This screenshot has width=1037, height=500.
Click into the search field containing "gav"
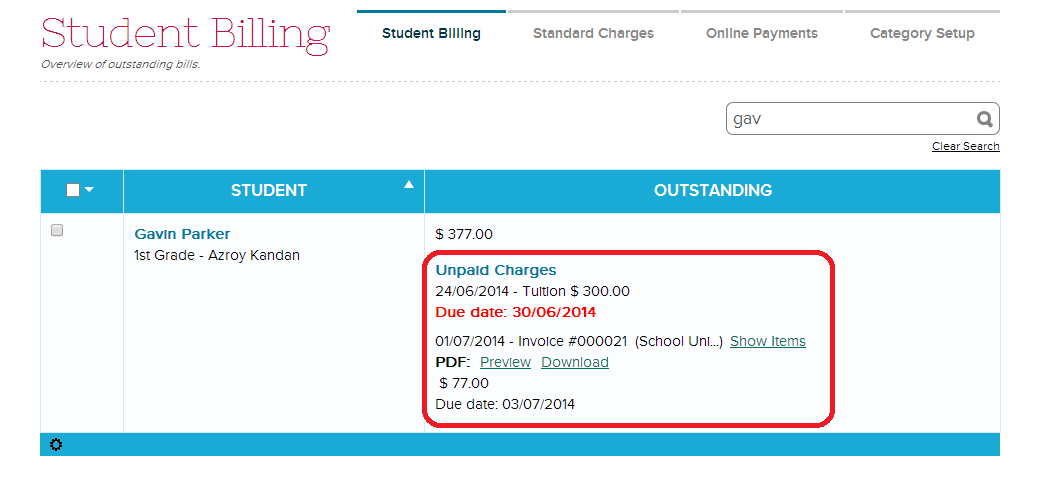(850, 119)
